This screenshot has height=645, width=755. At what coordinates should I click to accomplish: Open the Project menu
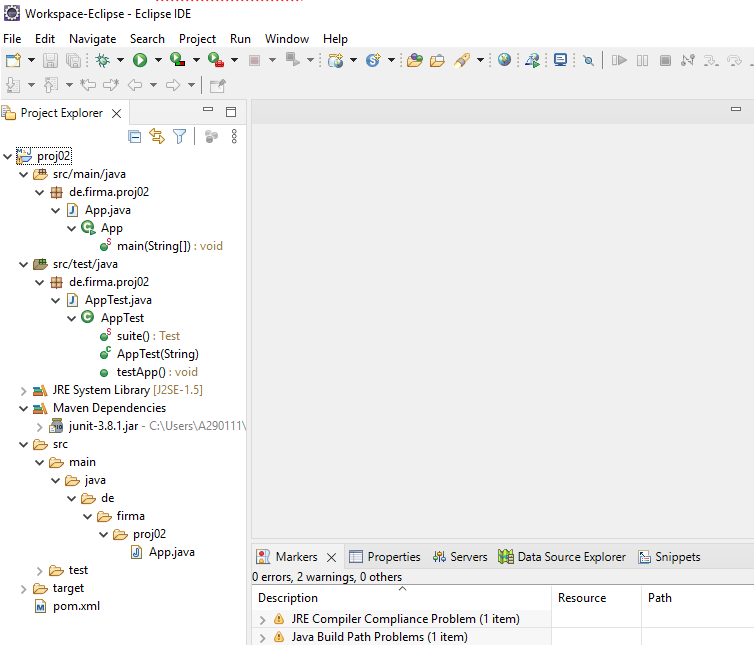coord(197,39)
